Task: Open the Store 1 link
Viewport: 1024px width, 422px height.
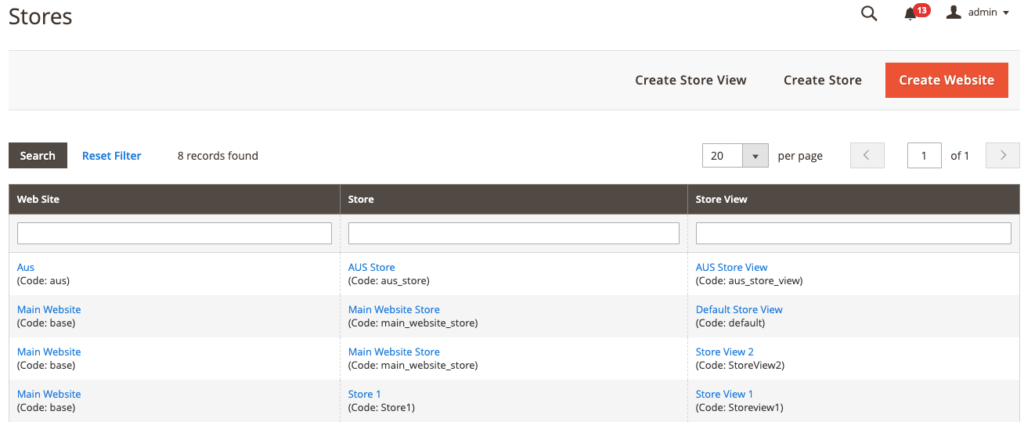Action: pos(364,394)
